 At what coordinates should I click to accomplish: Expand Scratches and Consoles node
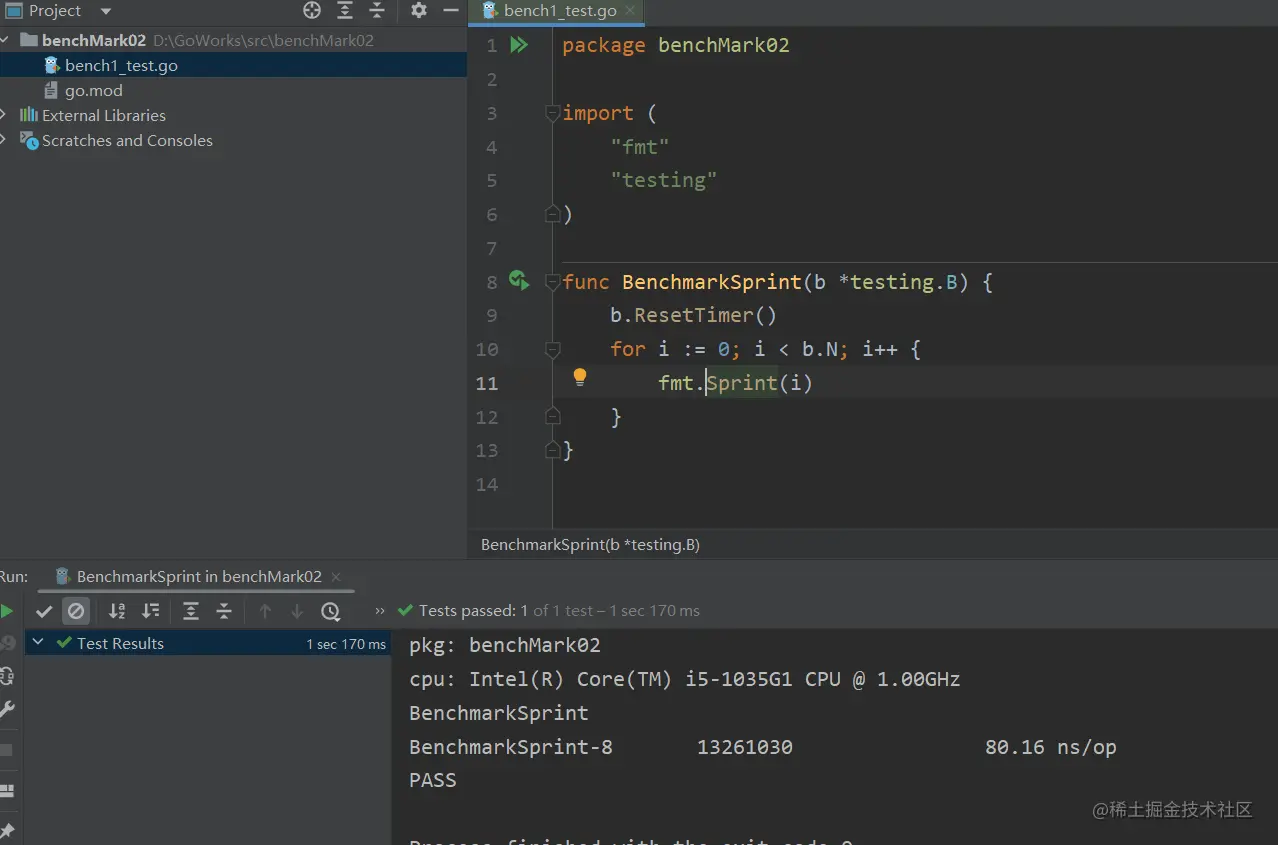(x=5, y=141)
